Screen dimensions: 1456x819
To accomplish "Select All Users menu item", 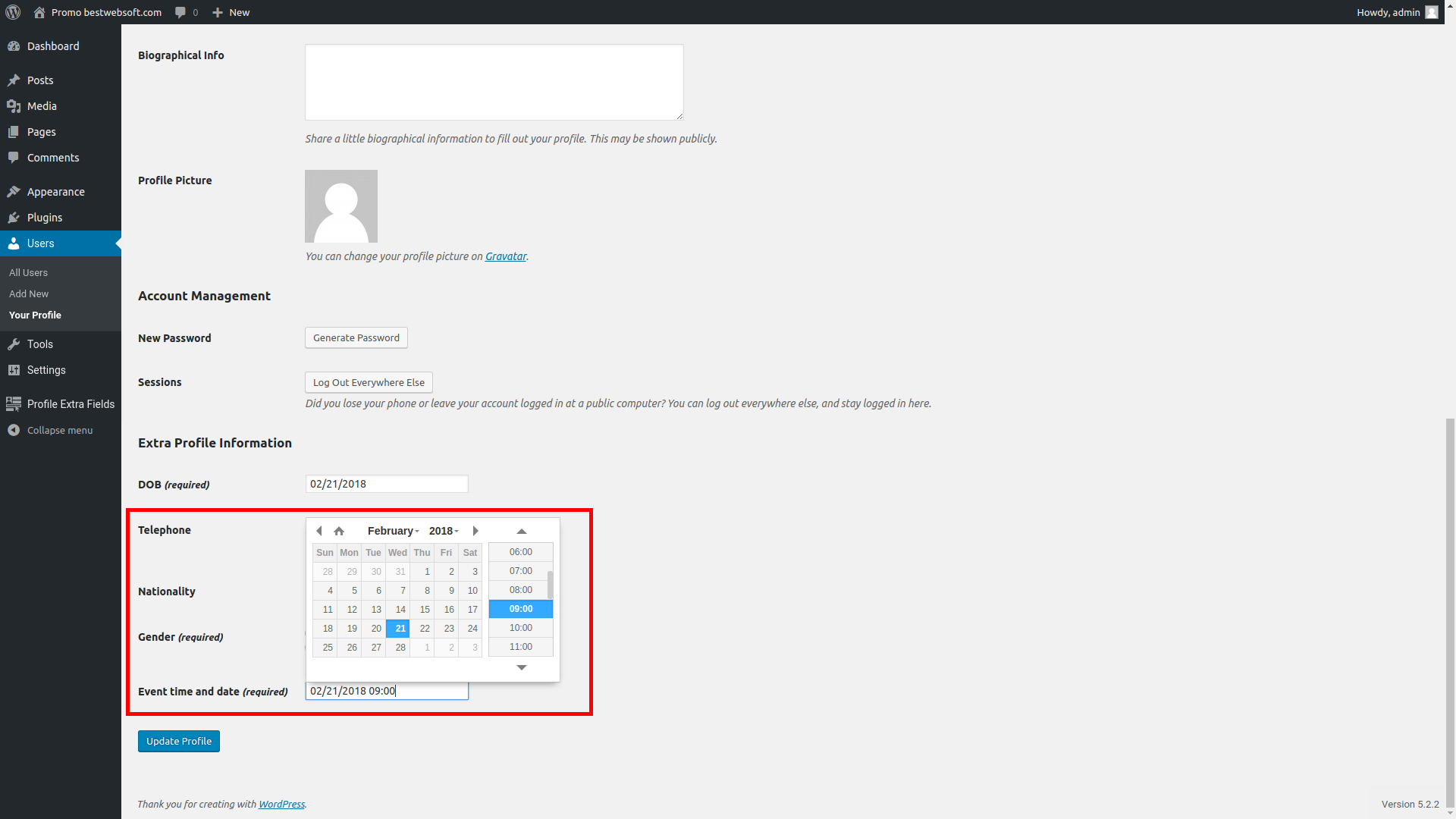I will tap(28, 272).
